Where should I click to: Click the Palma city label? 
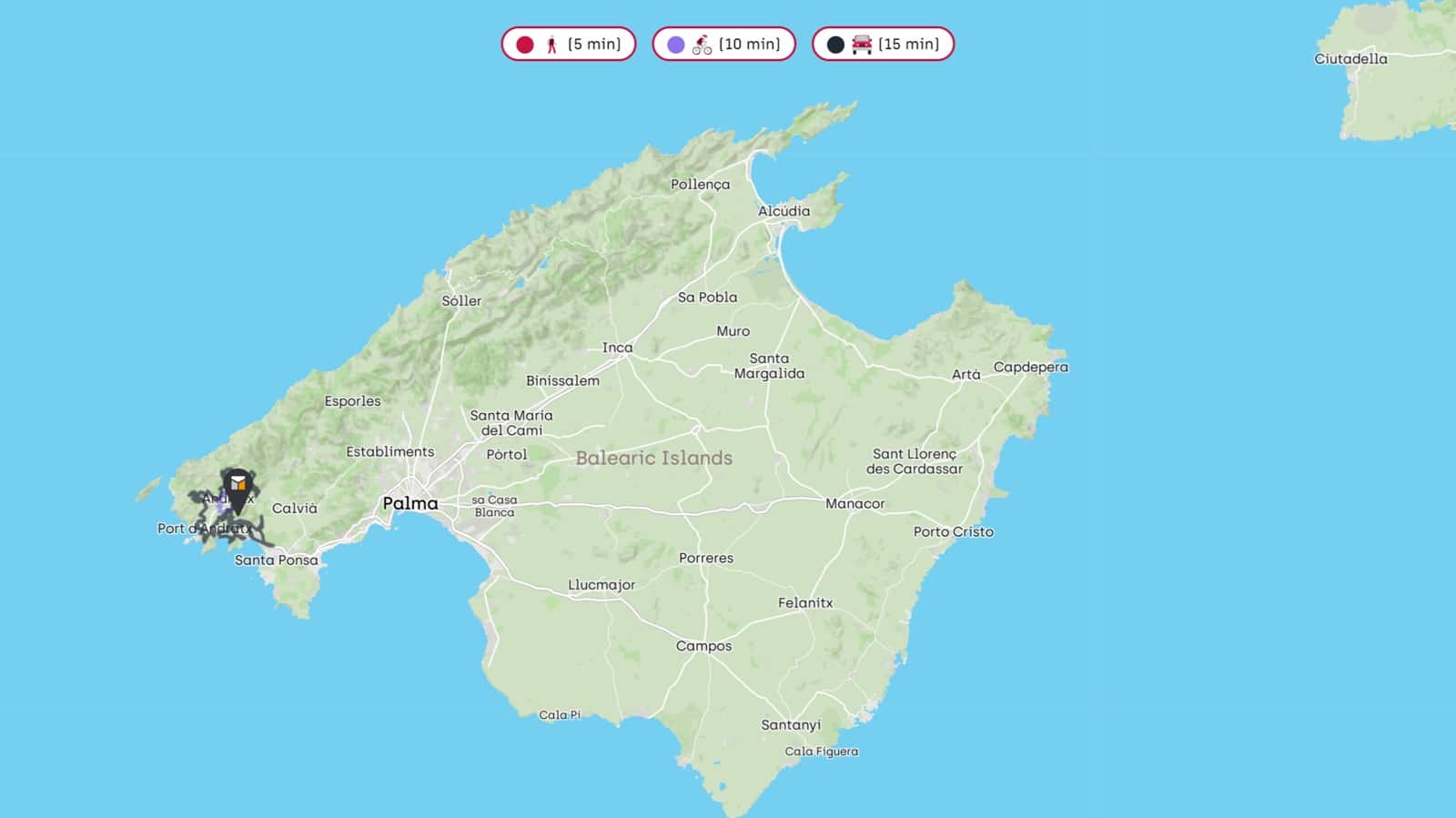(x=409, y=503)
